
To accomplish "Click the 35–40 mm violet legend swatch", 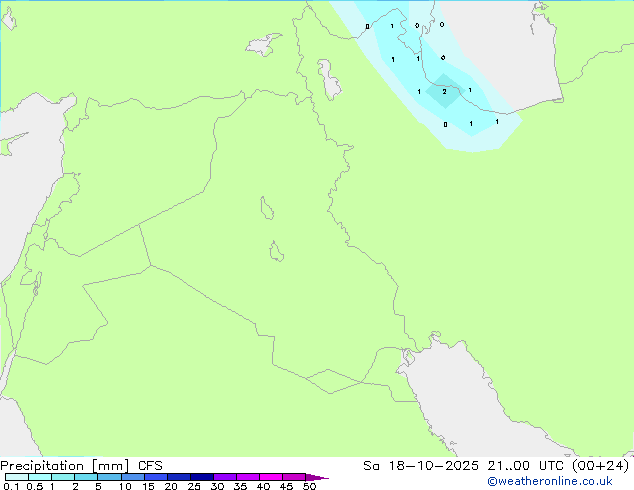I will [248, 477].
